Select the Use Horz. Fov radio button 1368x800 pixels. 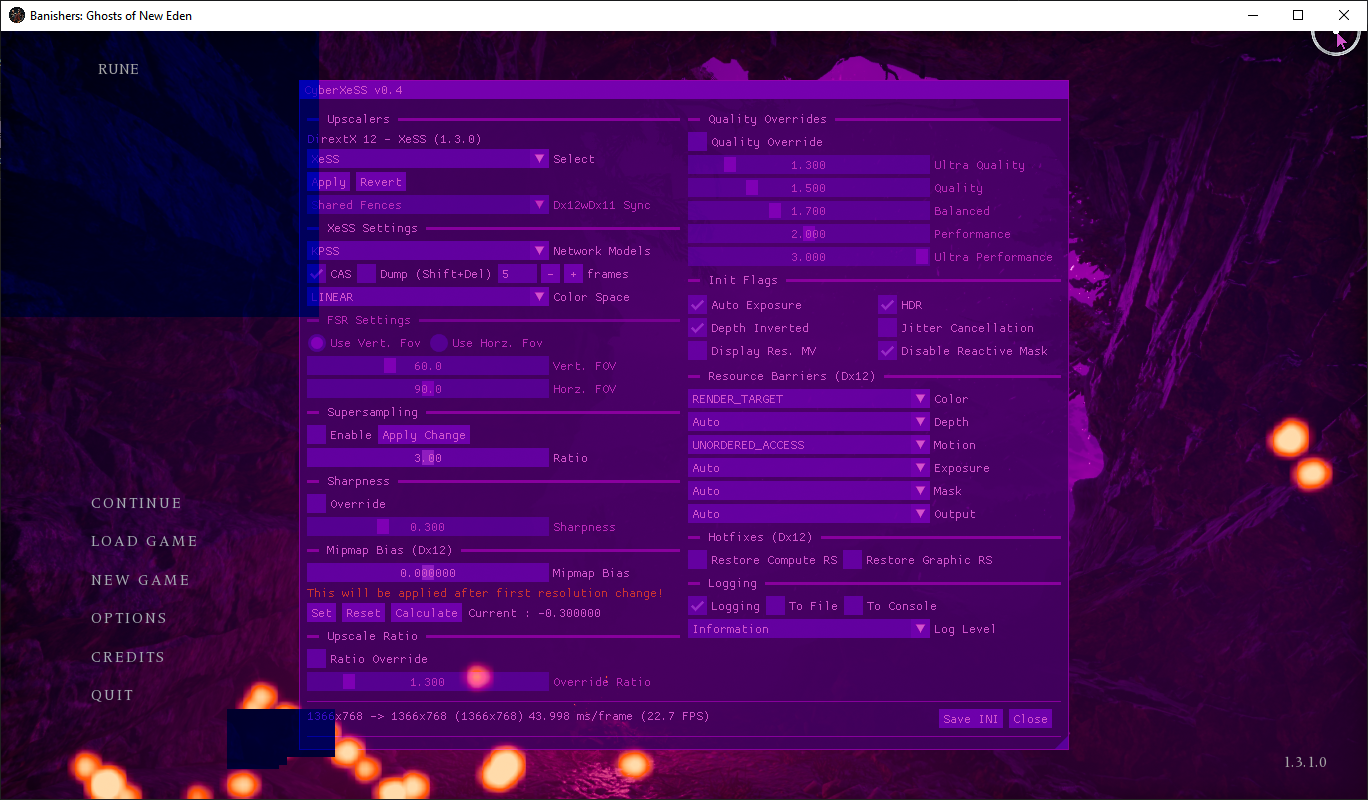438,343
